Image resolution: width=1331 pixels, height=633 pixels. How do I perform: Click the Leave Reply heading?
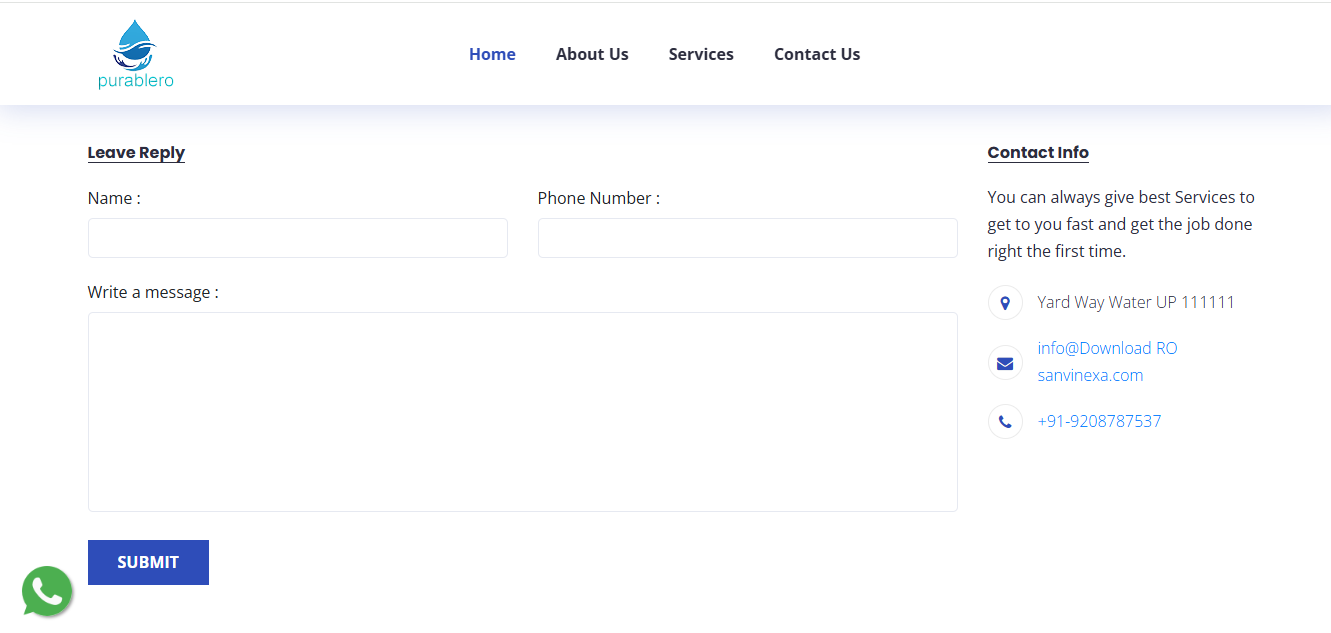point(136,153)
